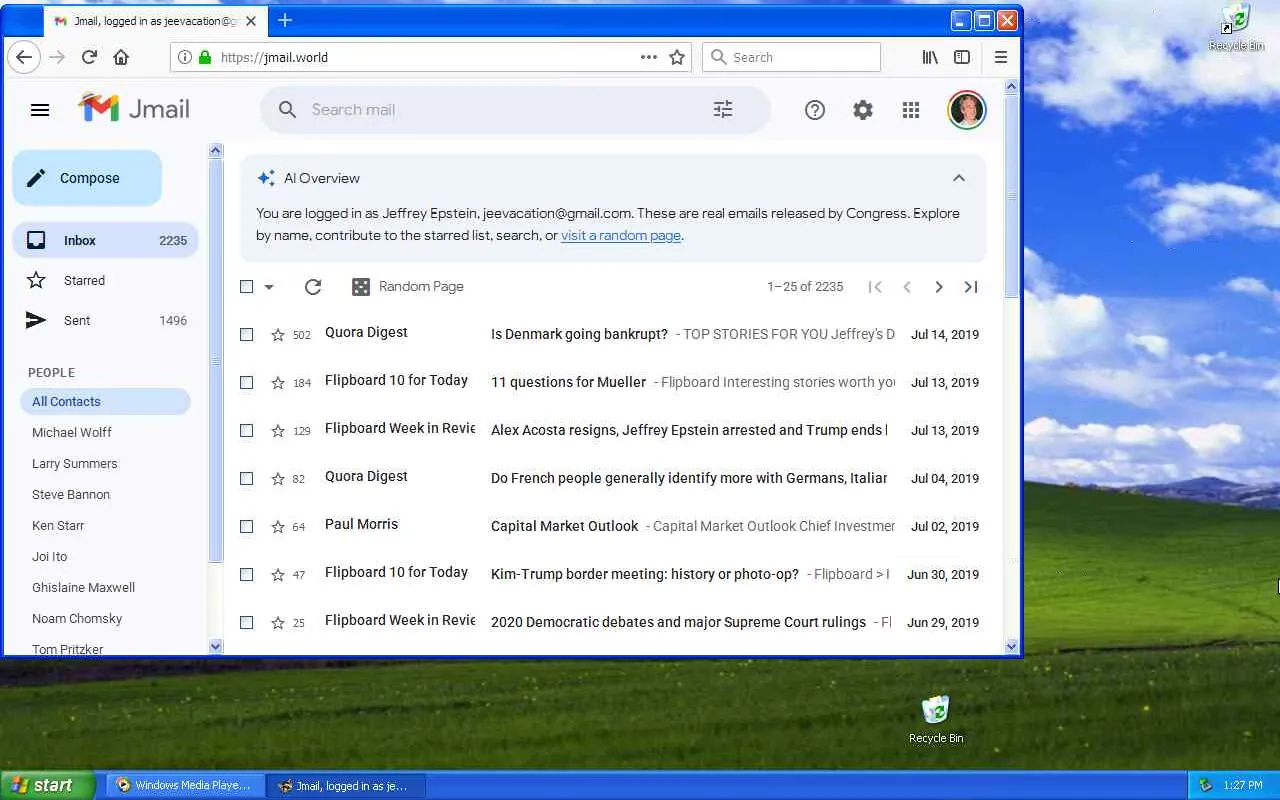Open the Jmail main menu hamburger icon
This screenshot has height=800, width=1280.
[40, 110]
